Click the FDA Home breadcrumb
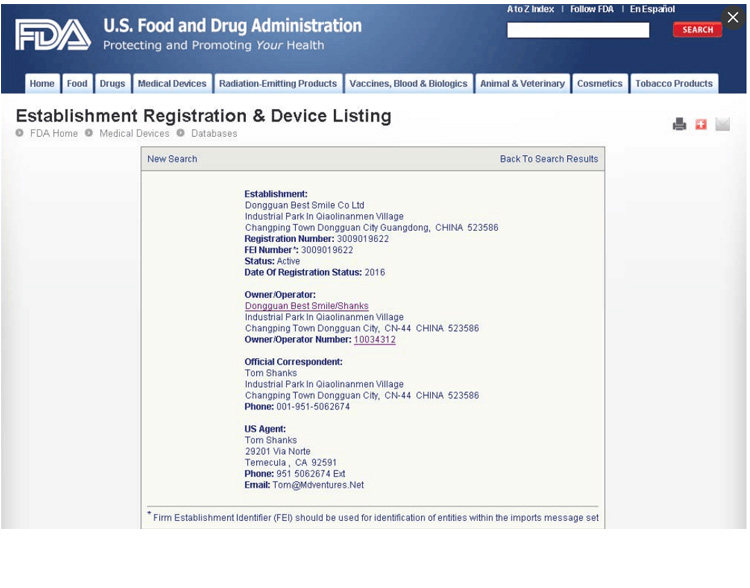Viewport: 750px width, 588px height. pos(54,133)
